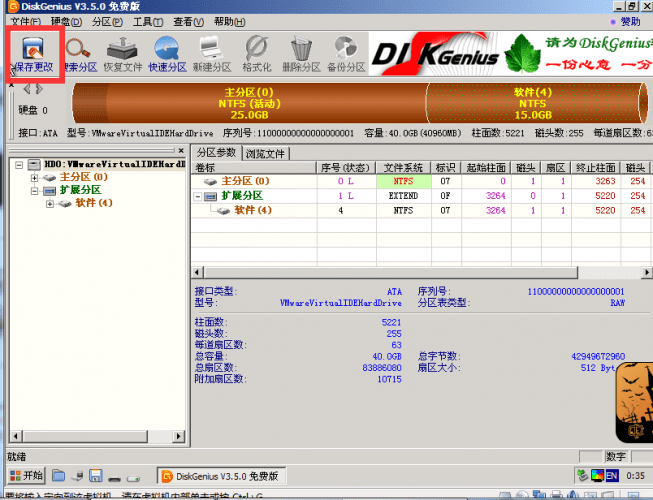The height and width of the screenshot is (500, 653).
Task: Click the Format (格式化) toolbar icon
Action: pos(257,55)
